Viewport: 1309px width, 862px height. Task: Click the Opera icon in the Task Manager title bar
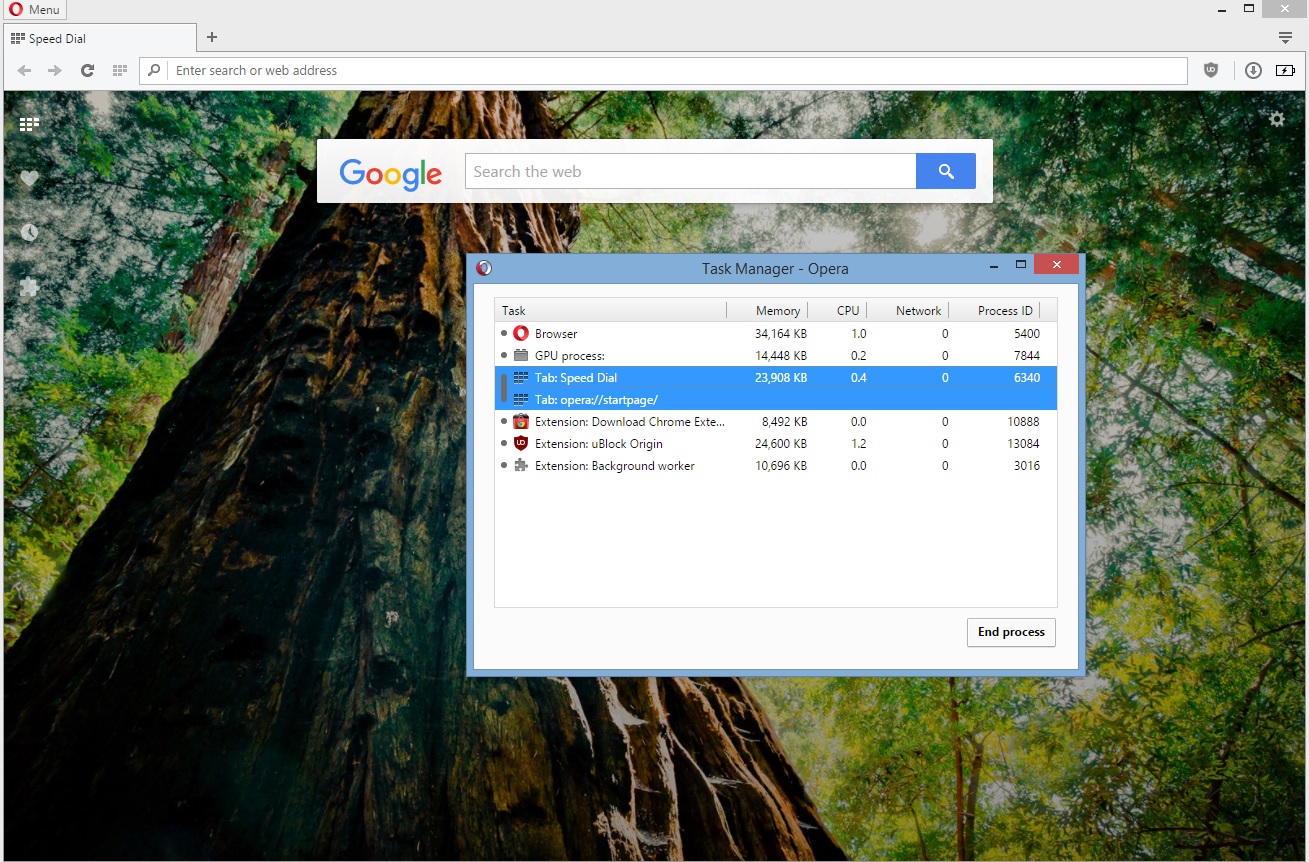(x=484, y=268)
